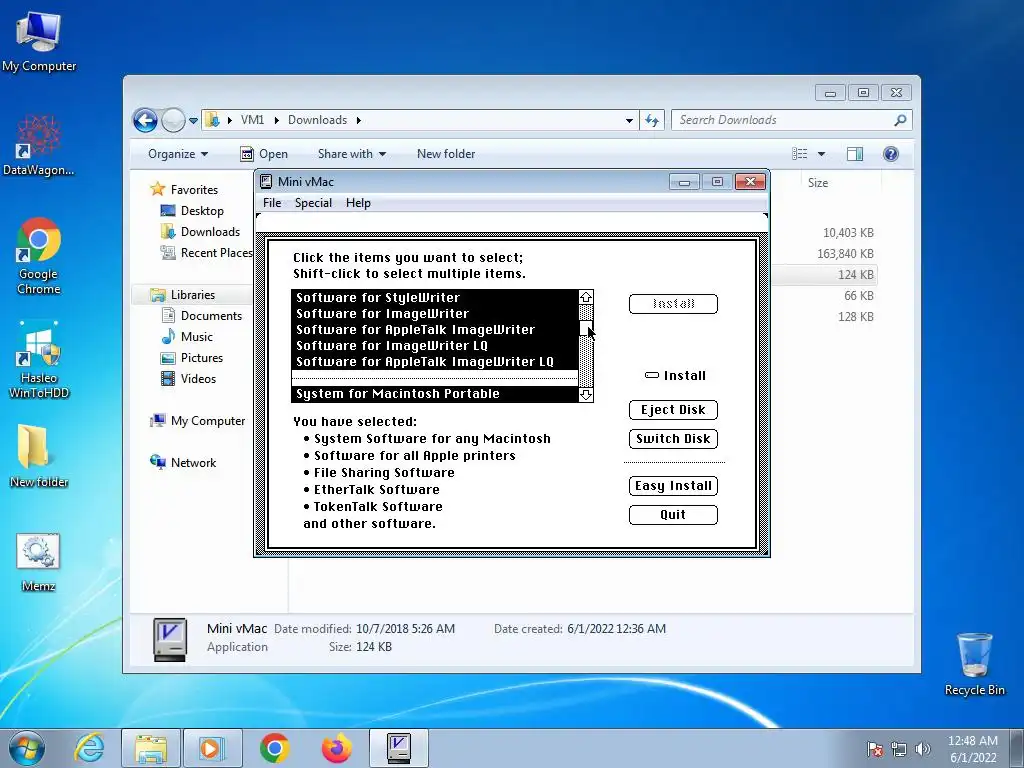
Task: Open the File menu in Mini vMac
Action: click(x=272, y=203)
